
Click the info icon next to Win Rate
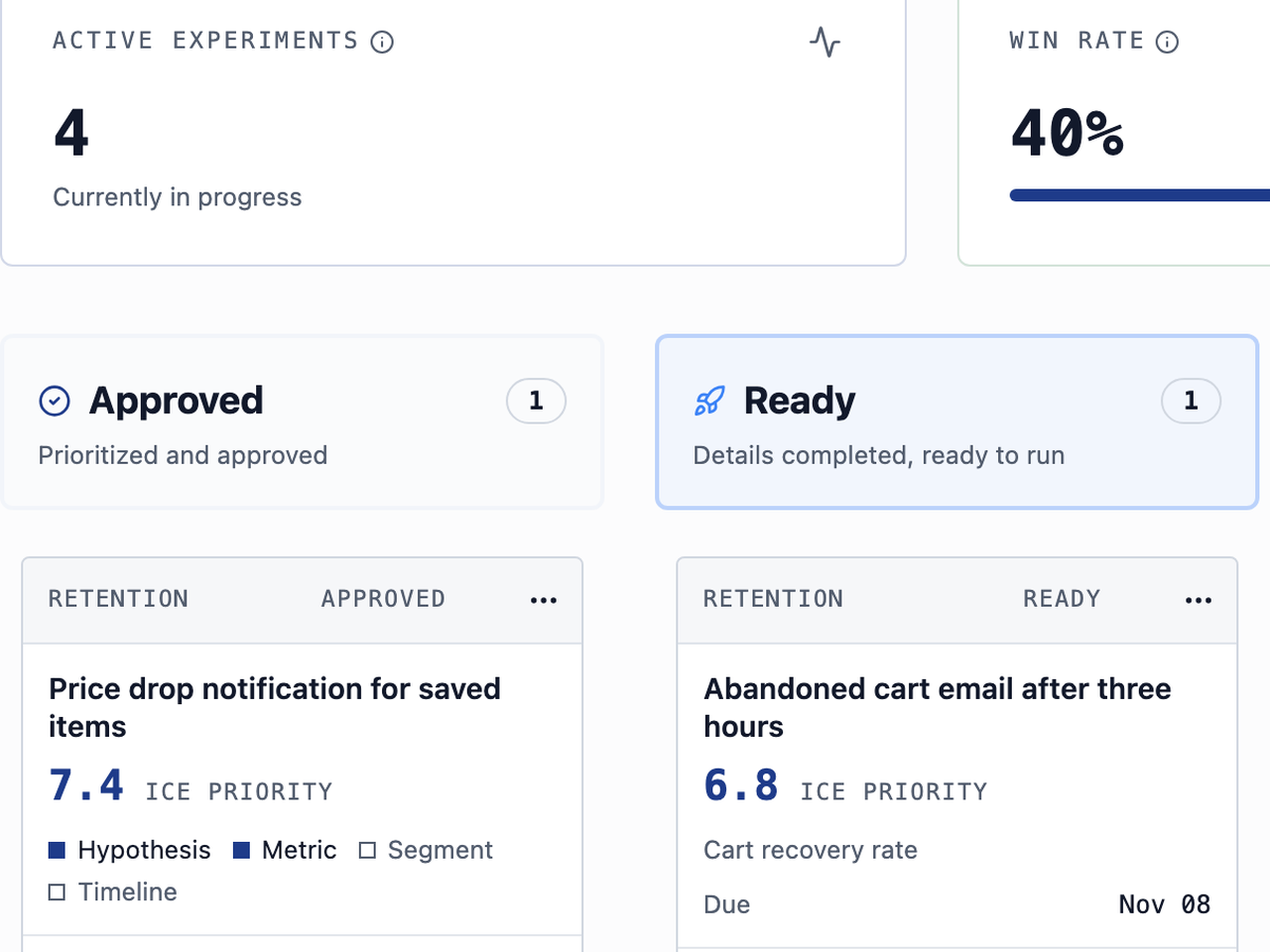(x=1167, y=42)
